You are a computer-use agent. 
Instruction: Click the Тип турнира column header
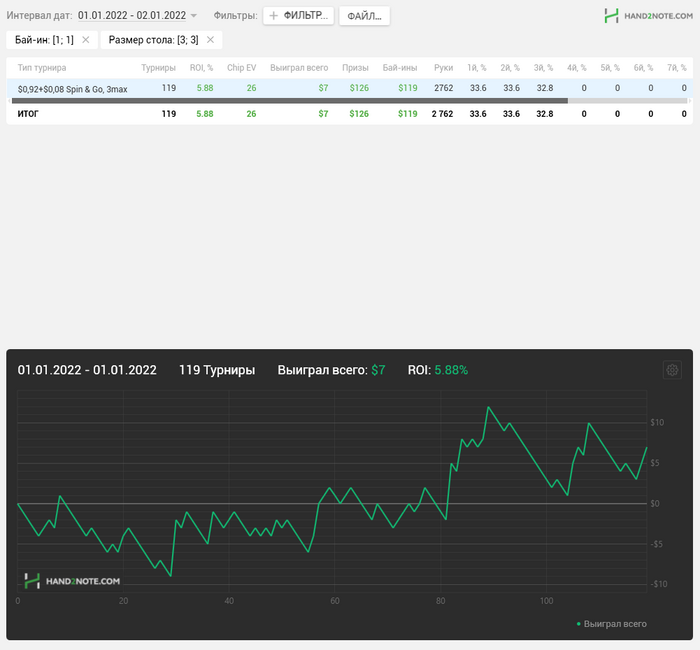(x=42, y=67)
